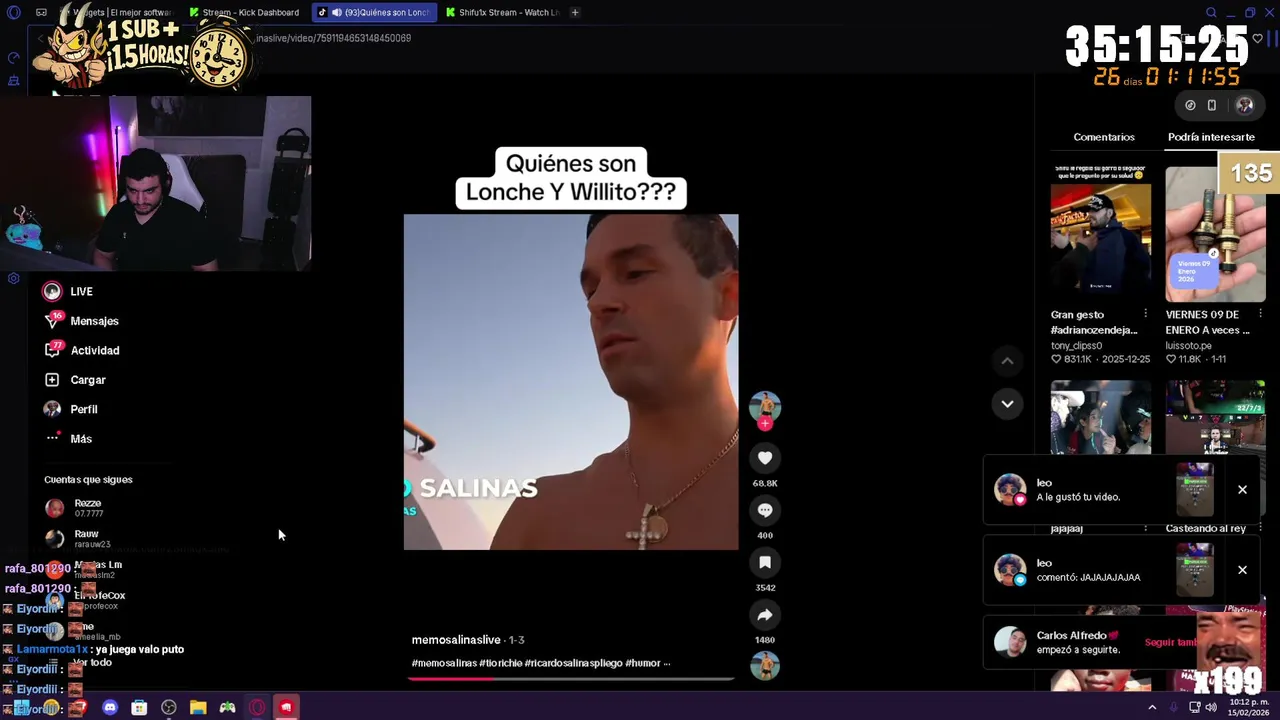
Task: Follow back Carlos Alfredo via Seguir también
Action: pos(1171,642)
